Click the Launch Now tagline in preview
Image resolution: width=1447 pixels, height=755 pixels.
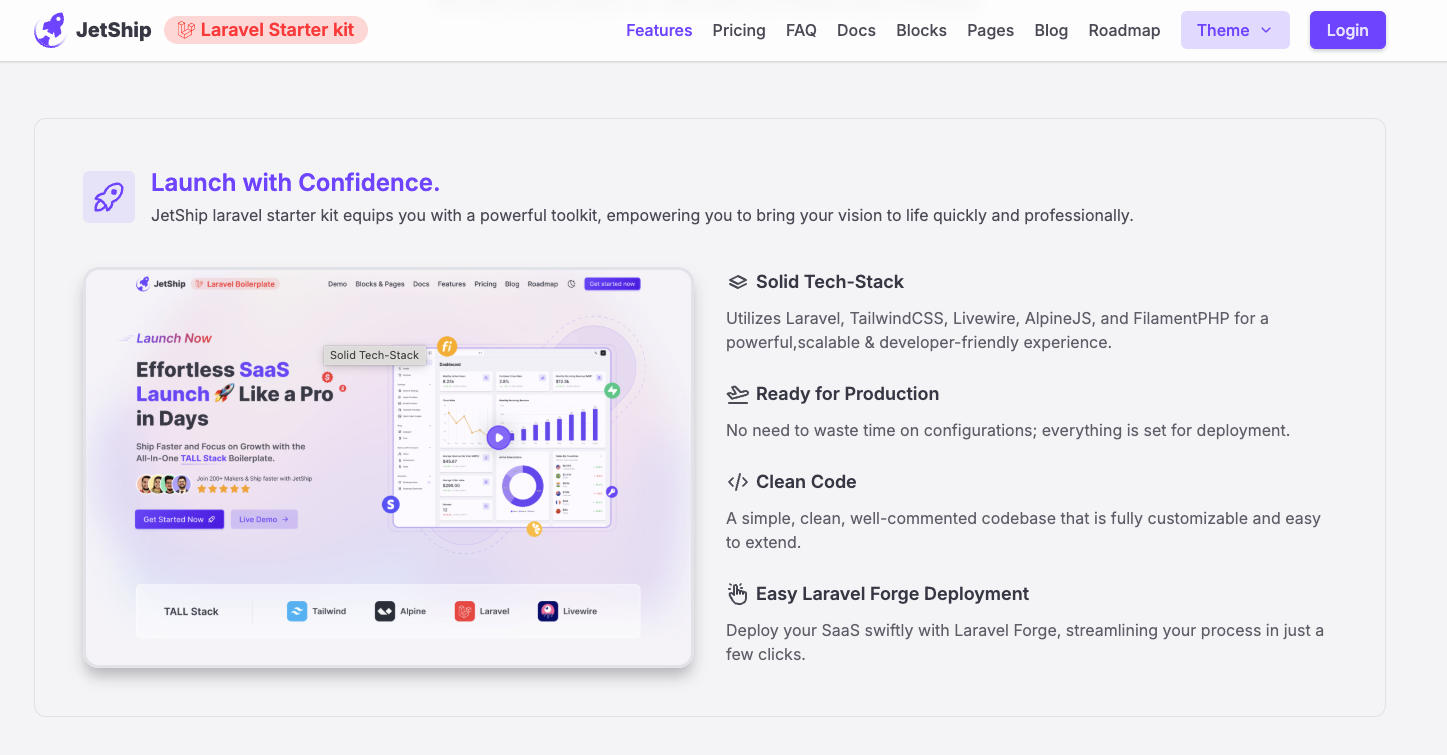[x=174, y=338]
